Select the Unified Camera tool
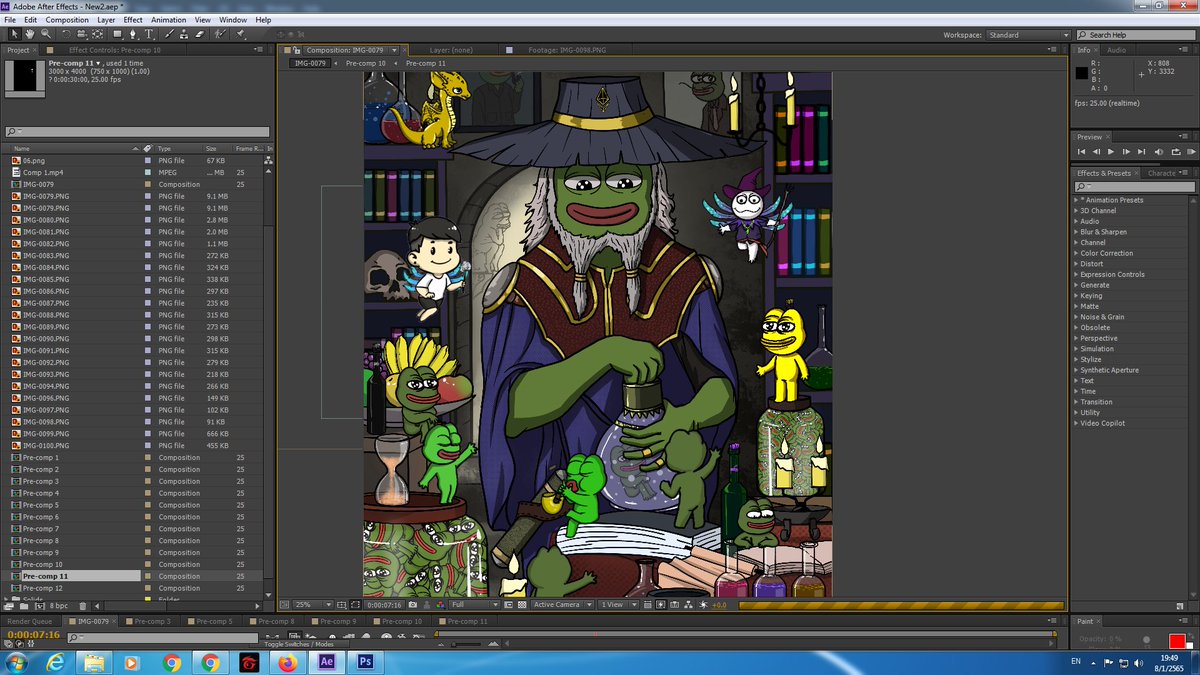Image resolution: width=1200 pixels, height=675 pixels. click(81, 34)
